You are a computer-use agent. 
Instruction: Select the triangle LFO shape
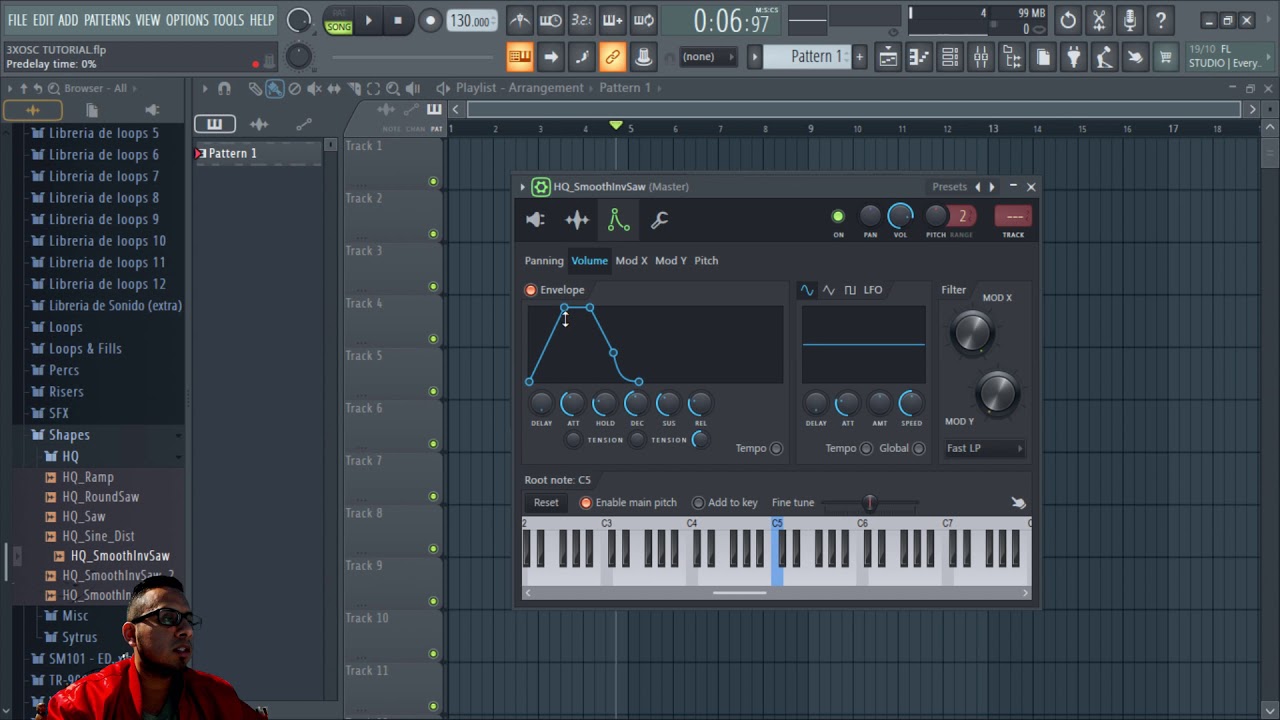pyautogui.click(x=828, y=290)
